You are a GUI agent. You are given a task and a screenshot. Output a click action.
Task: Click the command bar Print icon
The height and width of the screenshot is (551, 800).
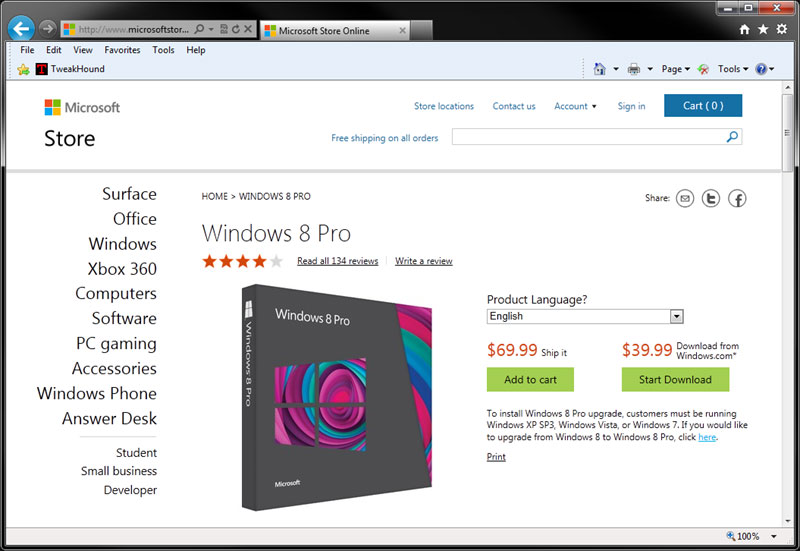(634, 69)
